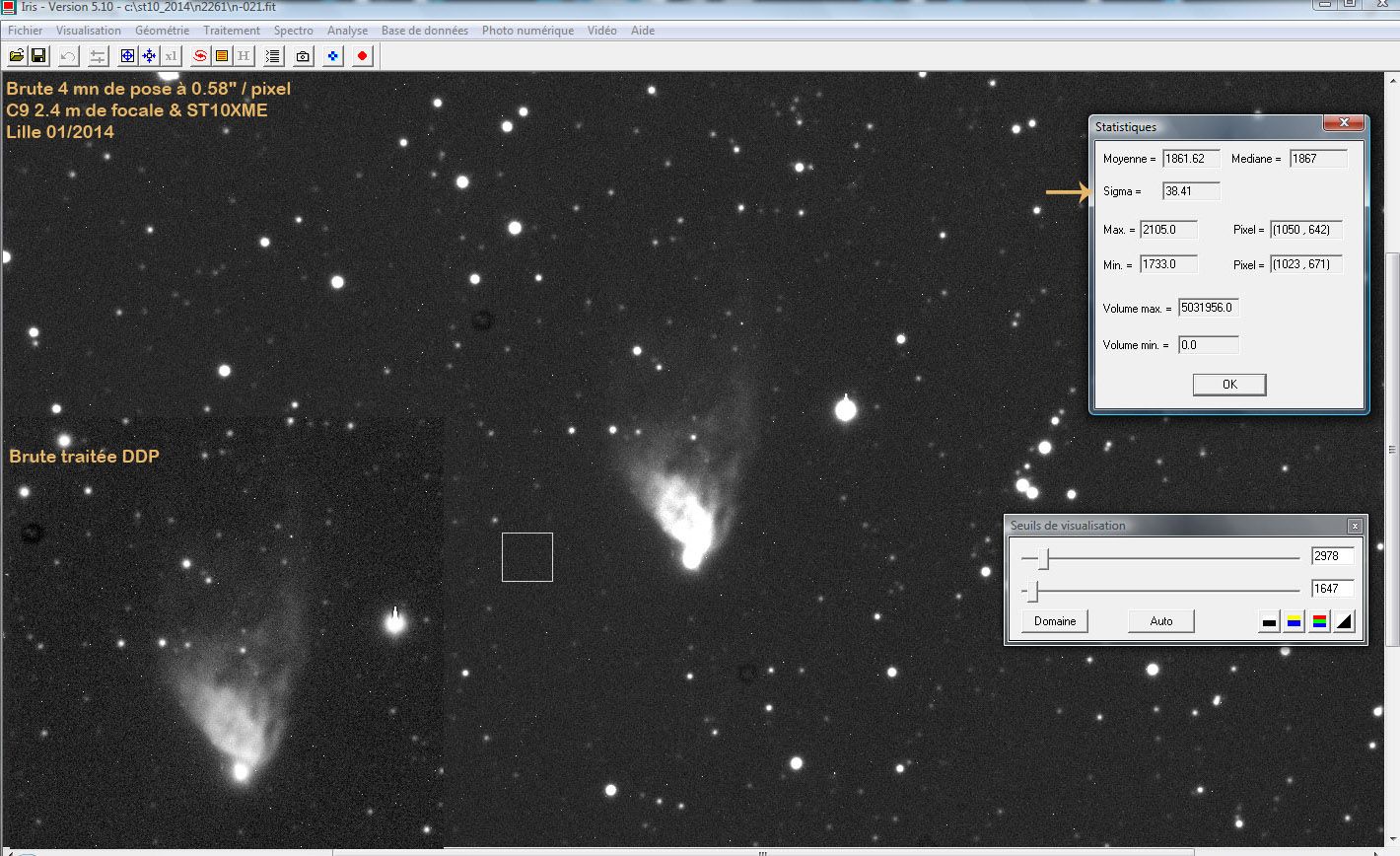The width and height of the screenshot is (1400, 856).
Task: Click the Volume min. value field
Action: pos(1209,345)
